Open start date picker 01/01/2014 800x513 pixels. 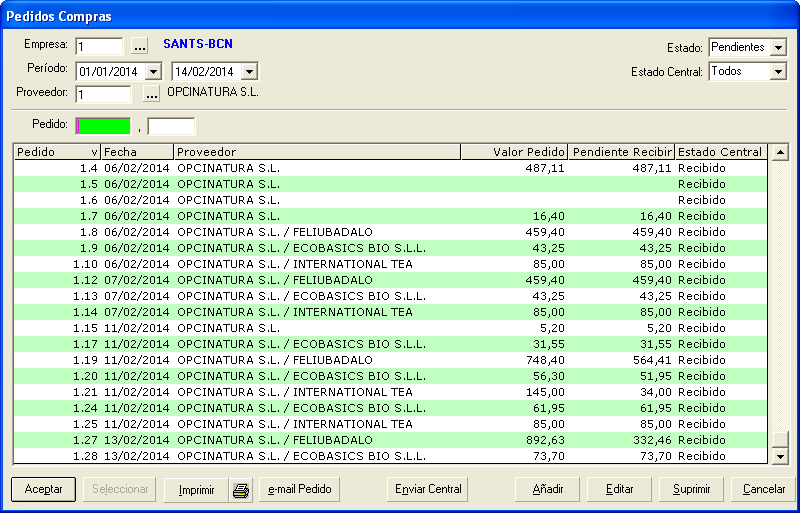(x=153, y=71)
